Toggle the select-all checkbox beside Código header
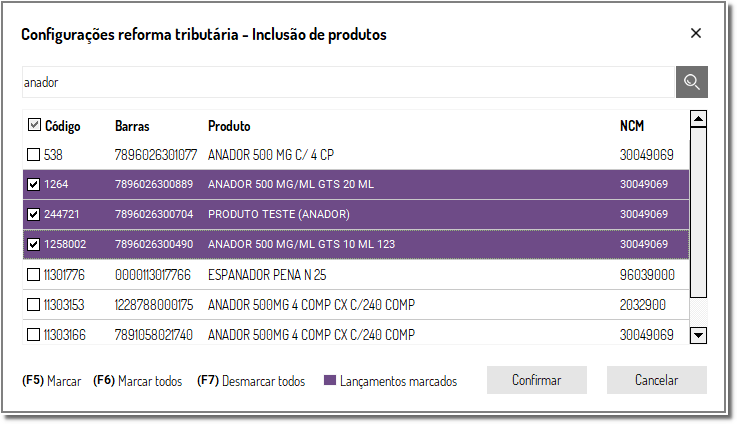The width and height of the screenshot is (737, 424). click(x=34, y=125)
